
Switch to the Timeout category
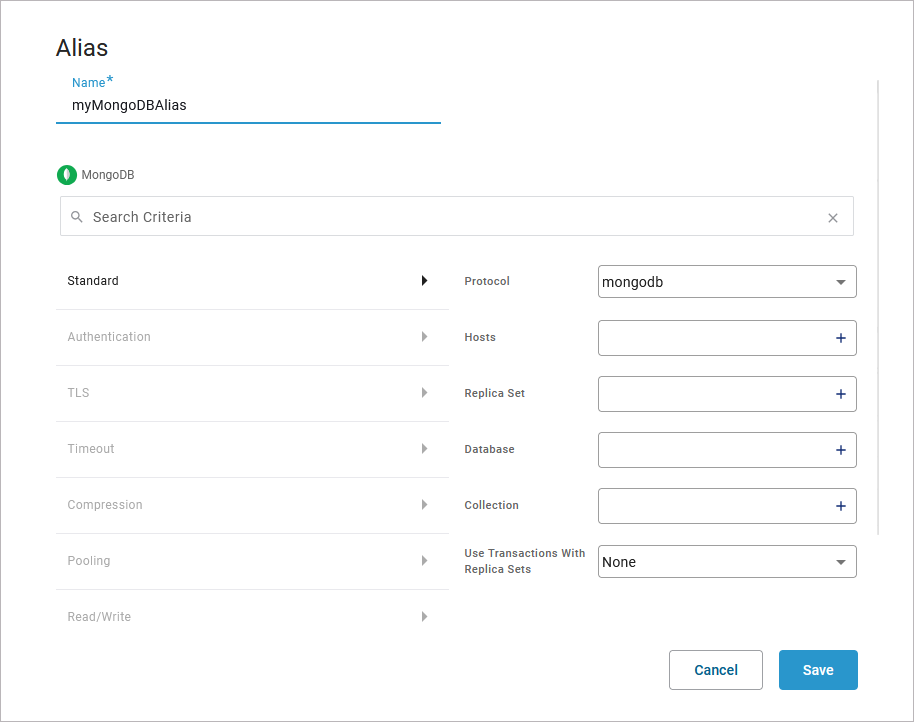tap(91, 449)
